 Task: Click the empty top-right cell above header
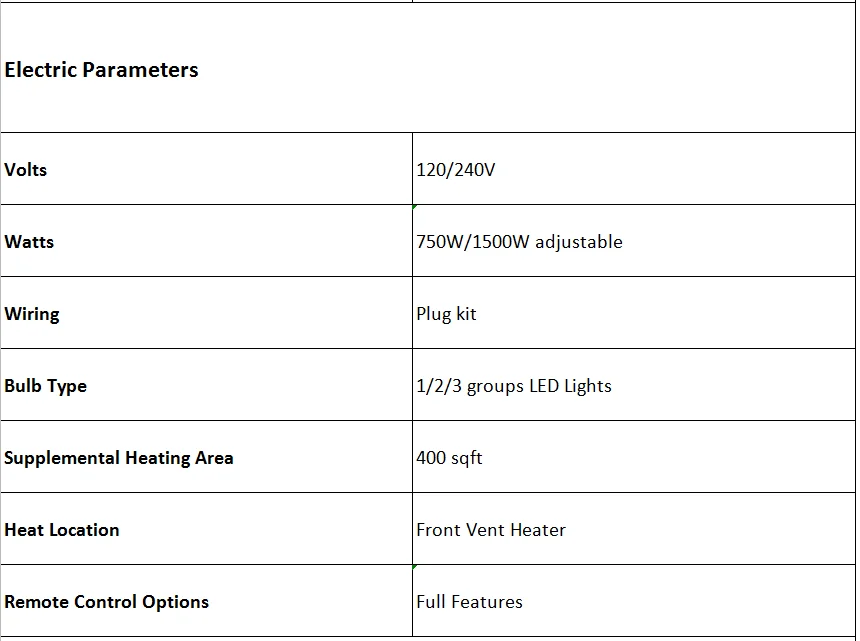pyautogui.click(x=634, y=1)
